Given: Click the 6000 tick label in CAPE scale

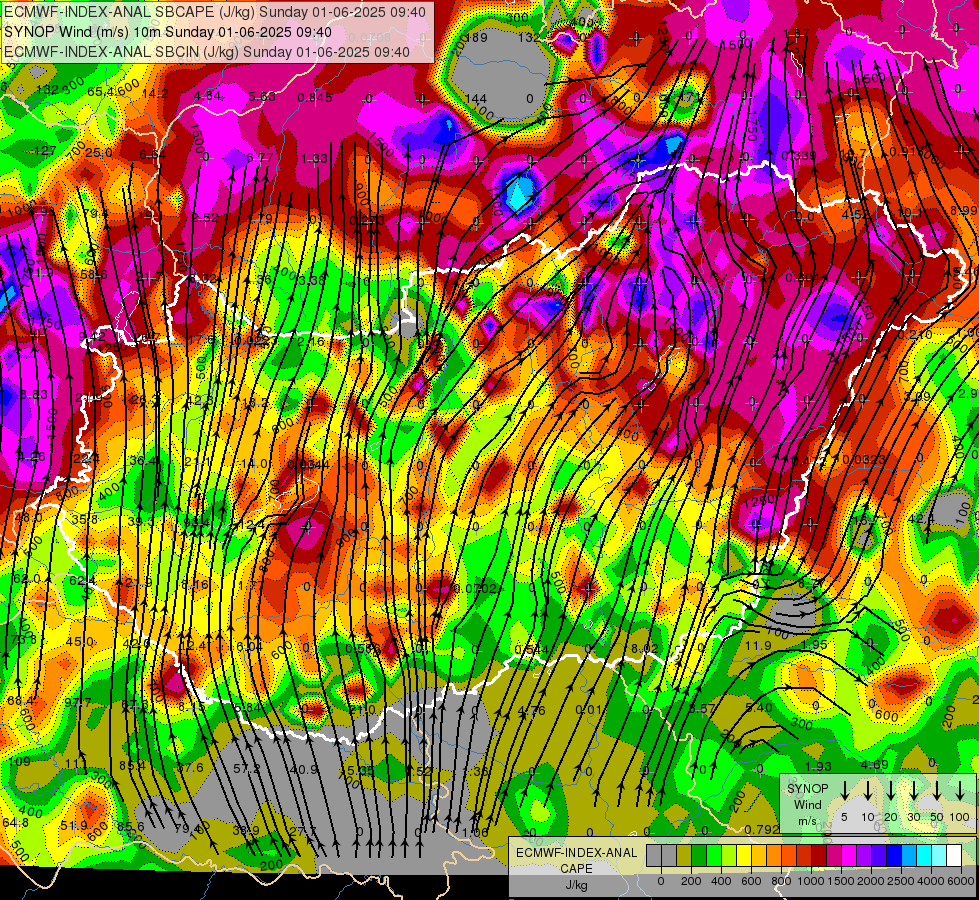Looking at the screenshot, I should click(x=962, y=881).
